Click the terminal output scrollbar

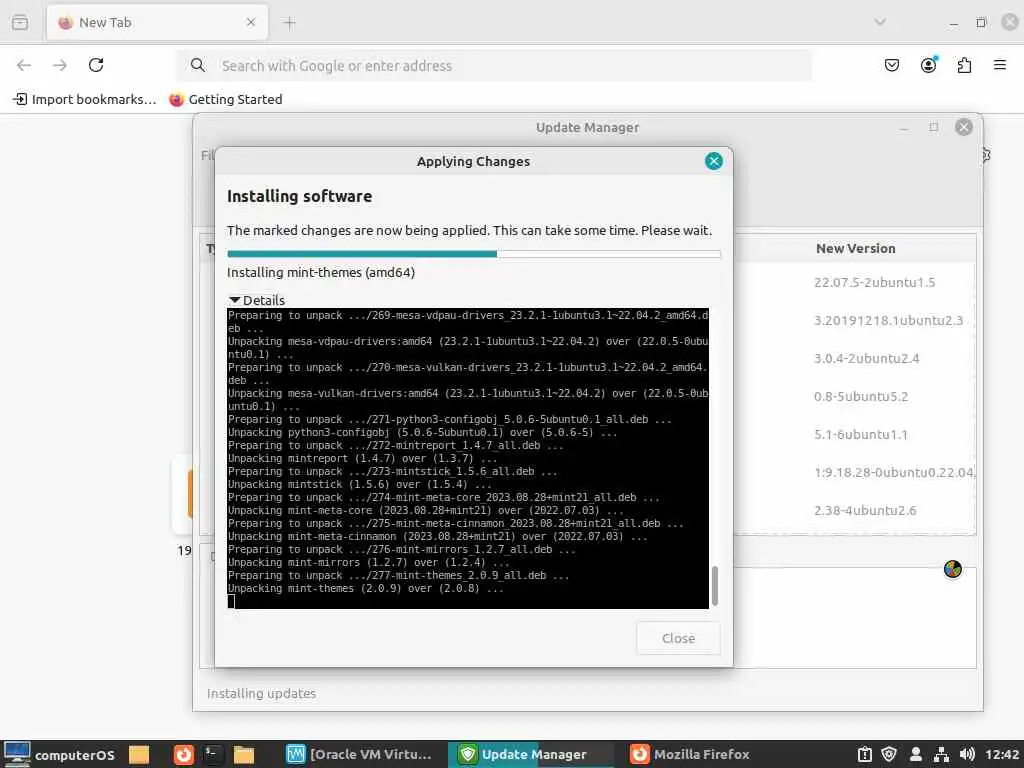pos(714,585)
